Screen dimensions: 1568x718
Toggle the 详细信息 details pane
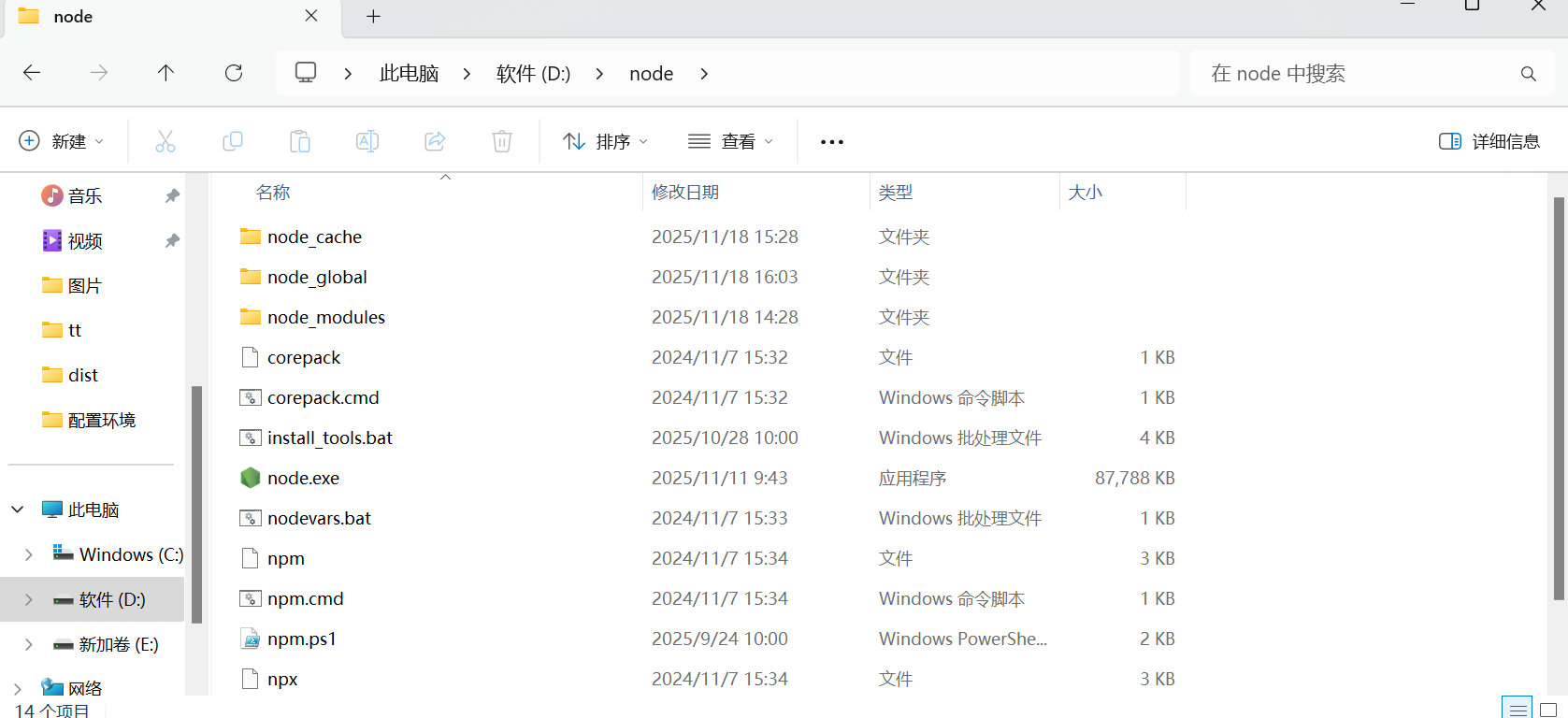[1489, 141]
